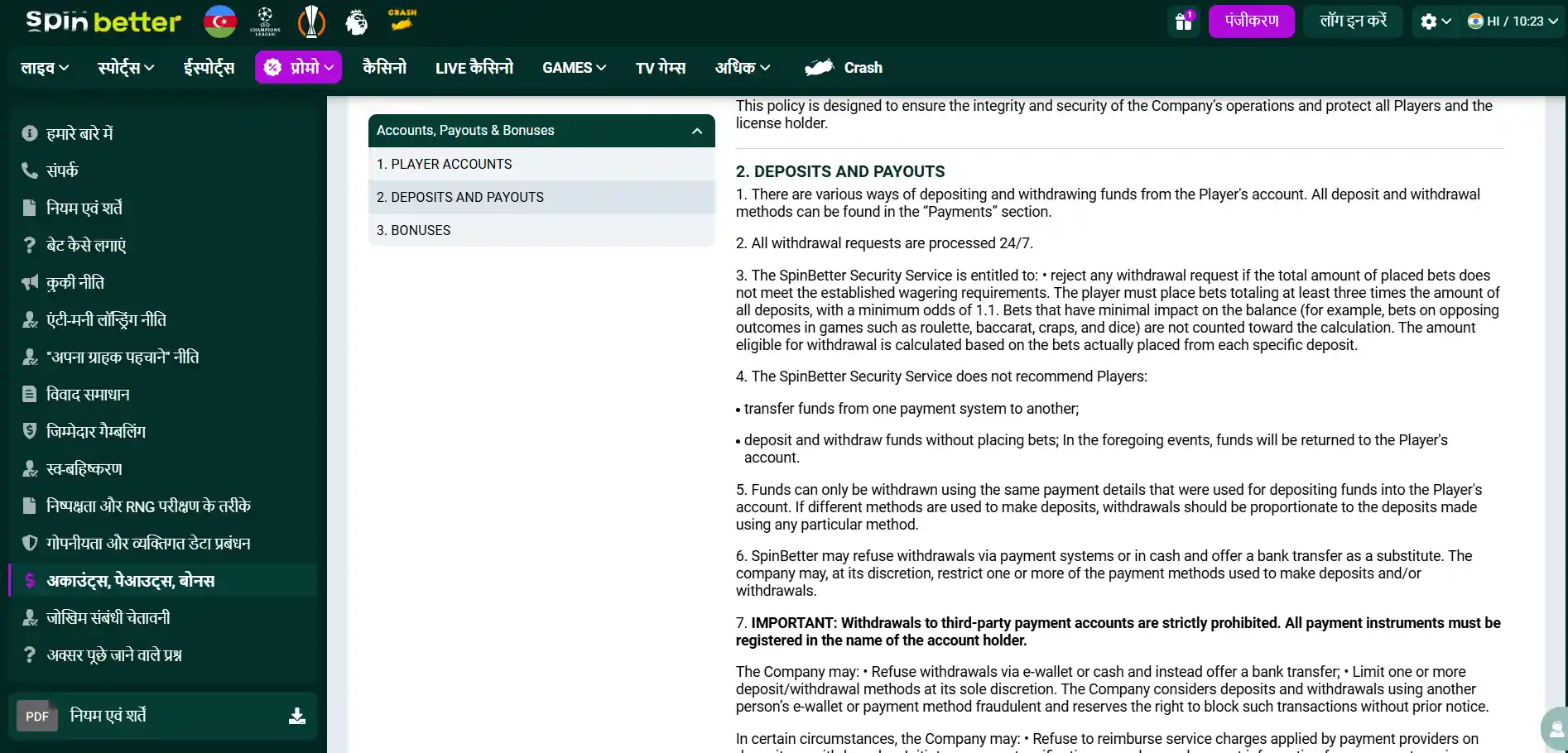Download the नियम एवं शर्तें PDF file

[x=296, y=717]
